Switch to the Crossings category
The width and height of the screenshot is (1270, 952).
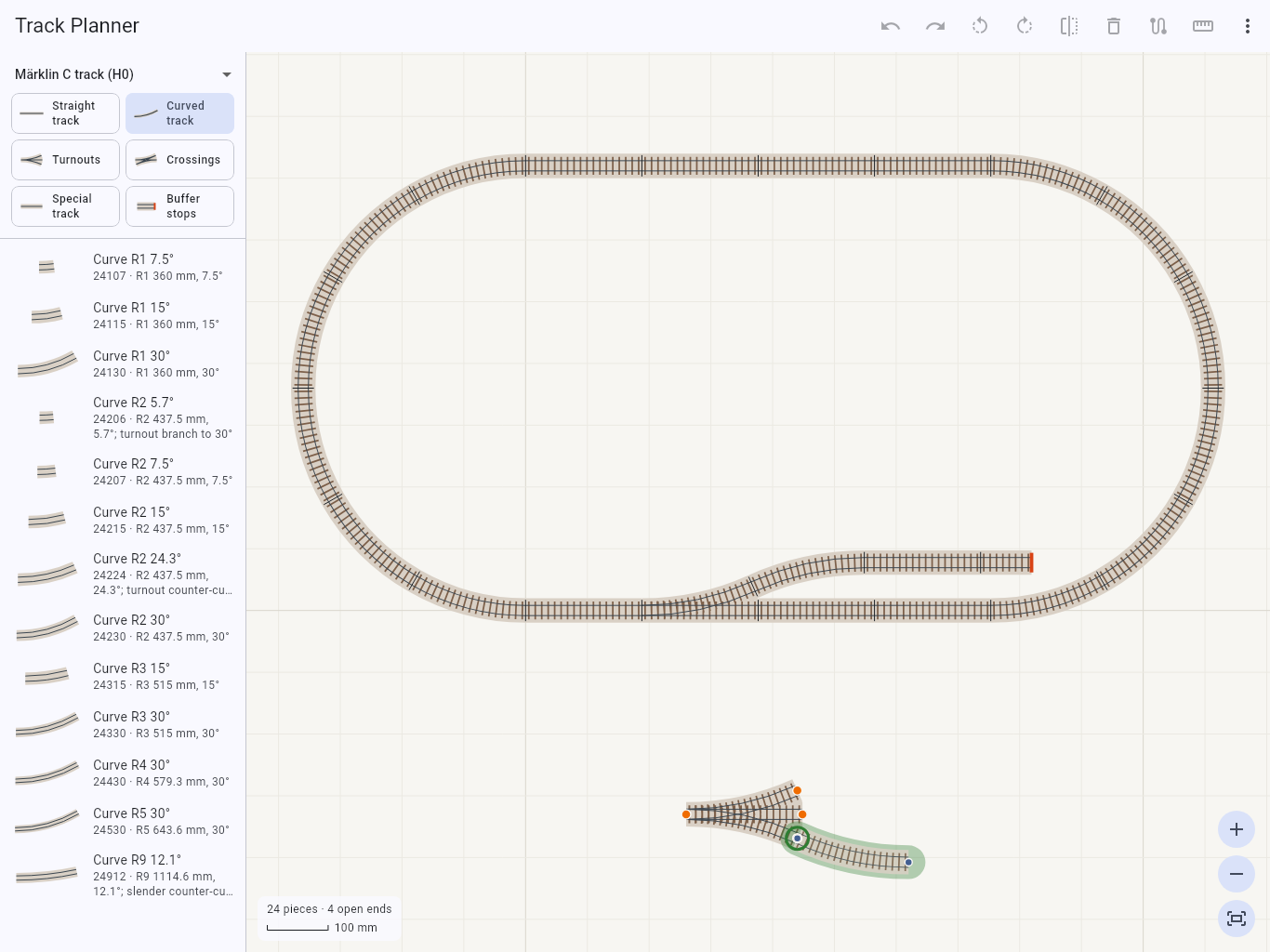point(179,160)
